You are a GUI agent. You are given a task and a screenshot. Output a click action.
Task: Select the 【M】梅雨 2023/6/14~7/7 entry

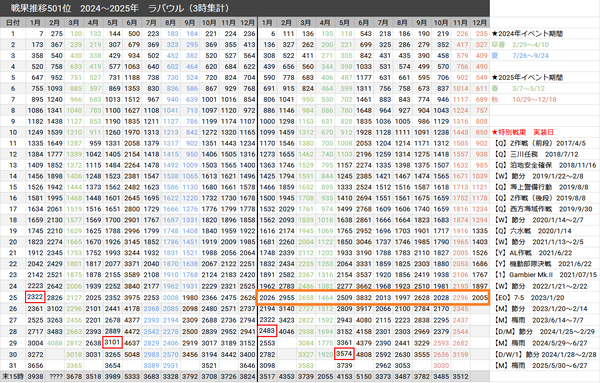click(537, 320)
